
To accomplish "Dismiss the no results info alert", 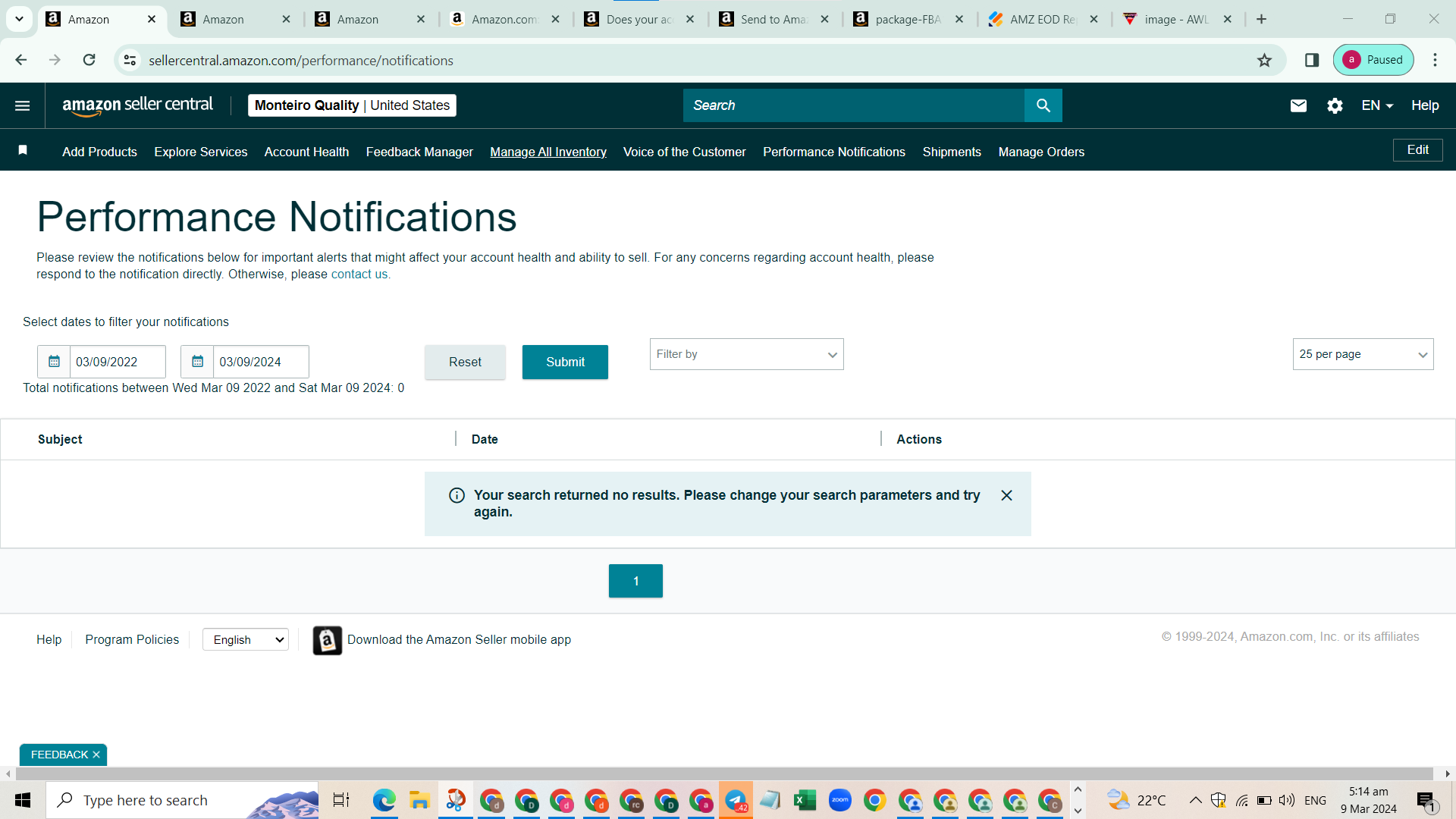I will [1006, 495].
